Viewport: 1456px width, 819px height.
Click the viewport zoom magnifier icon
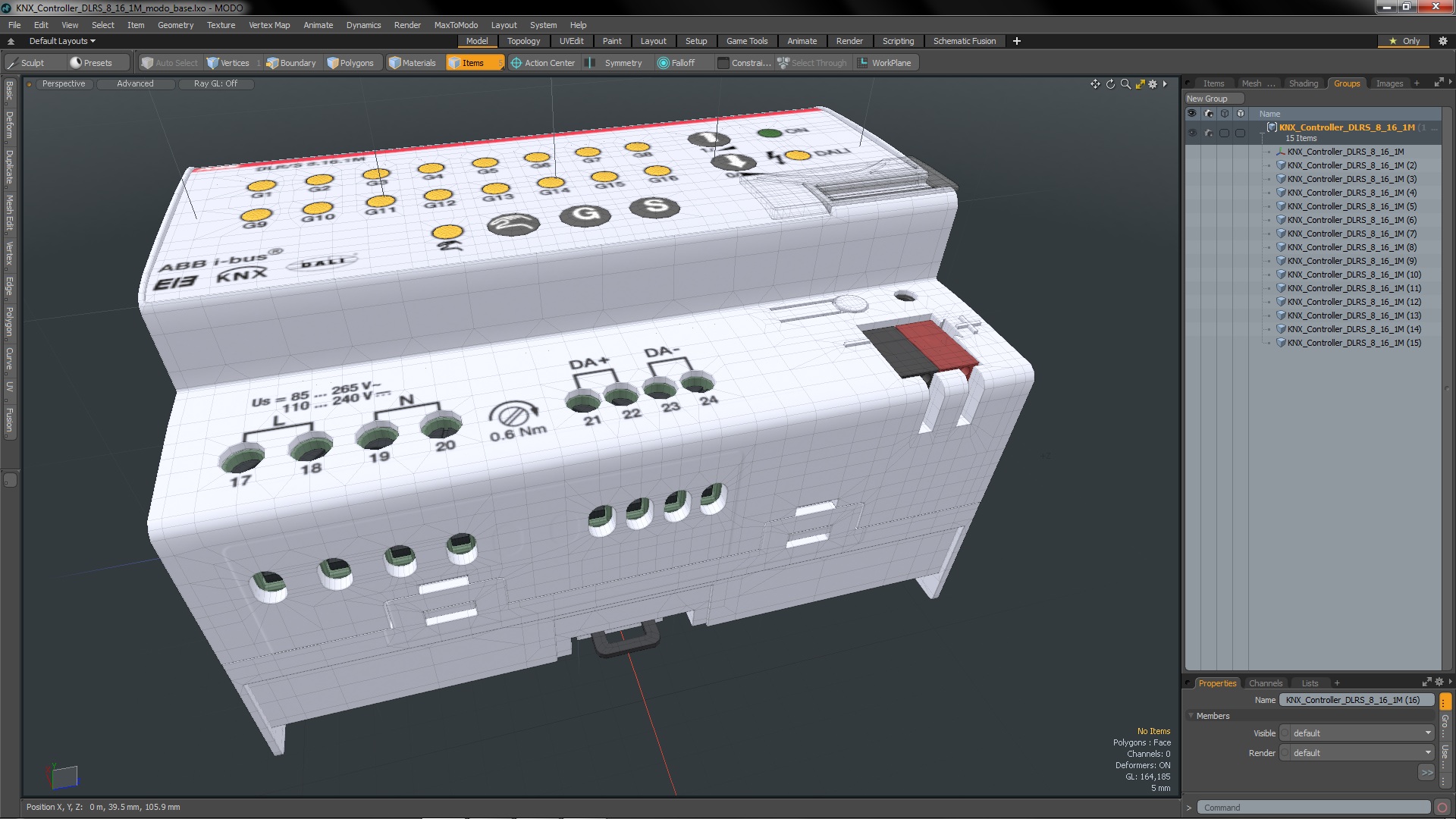pyautogui.click(x=1125, y=84)
